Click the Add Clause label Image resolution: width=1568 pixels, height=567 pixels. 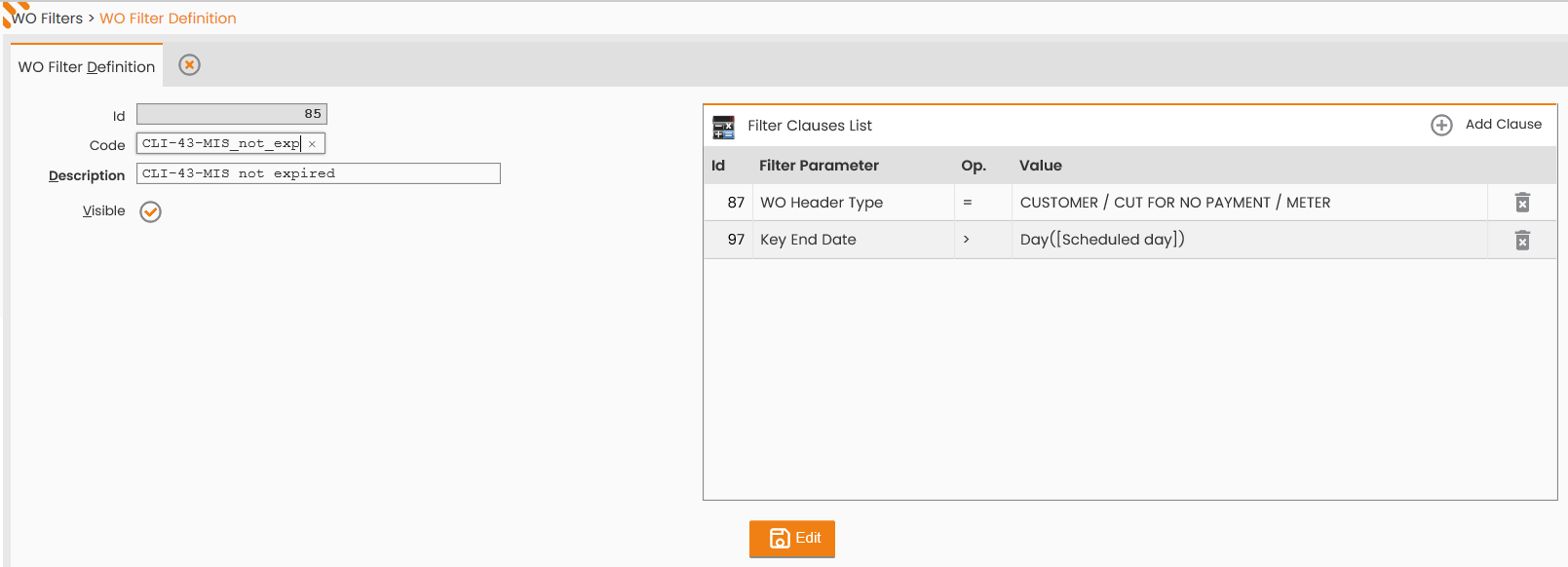[1503, 125]
